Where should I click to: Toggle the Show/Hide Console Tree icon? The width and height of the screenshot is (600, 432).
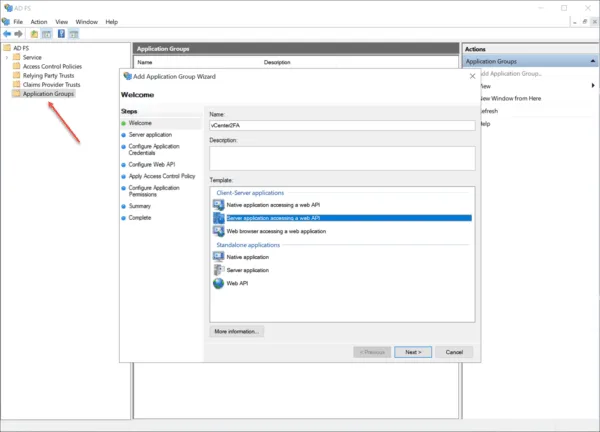[47, 34]
